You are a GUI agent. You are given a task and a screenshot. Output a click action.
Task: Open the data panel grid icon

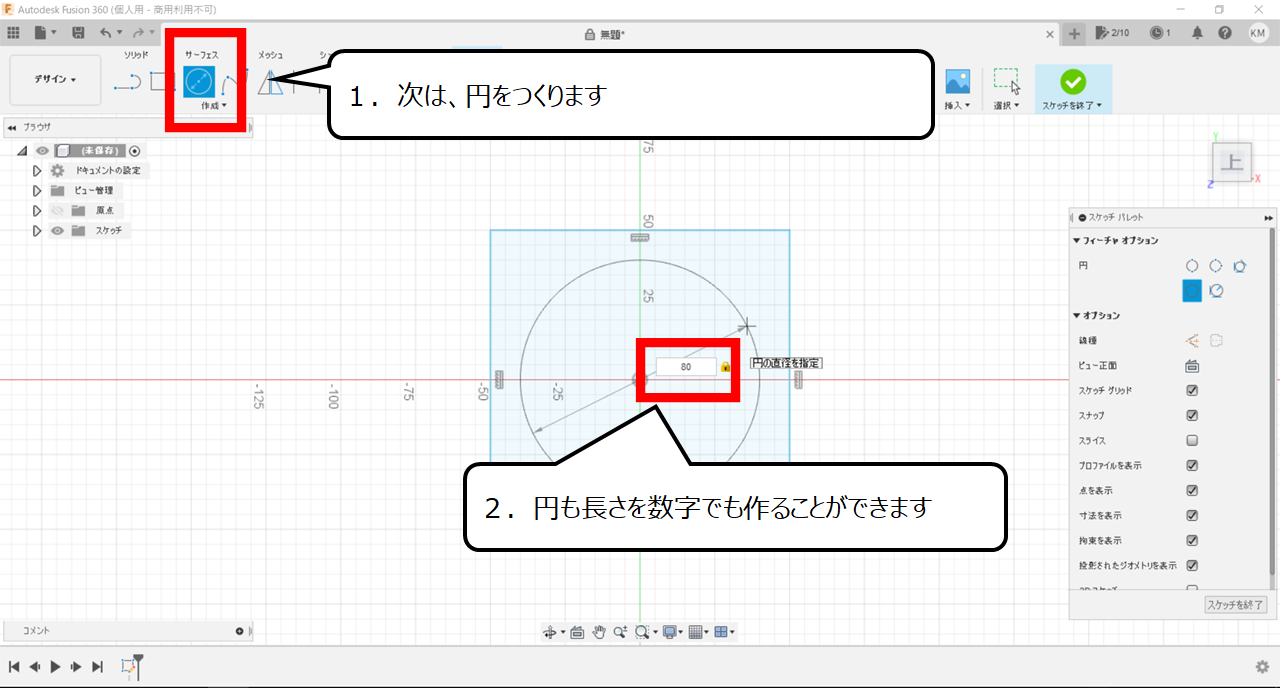14,33
